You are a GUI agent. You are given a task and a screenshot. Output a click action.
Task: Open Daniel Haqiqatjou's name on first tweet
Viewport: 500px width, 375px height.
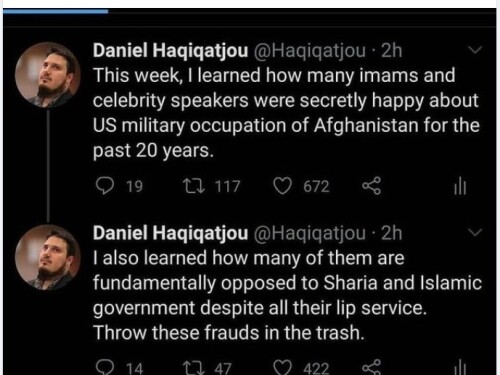pyautogui.click(x=171, y=51)
